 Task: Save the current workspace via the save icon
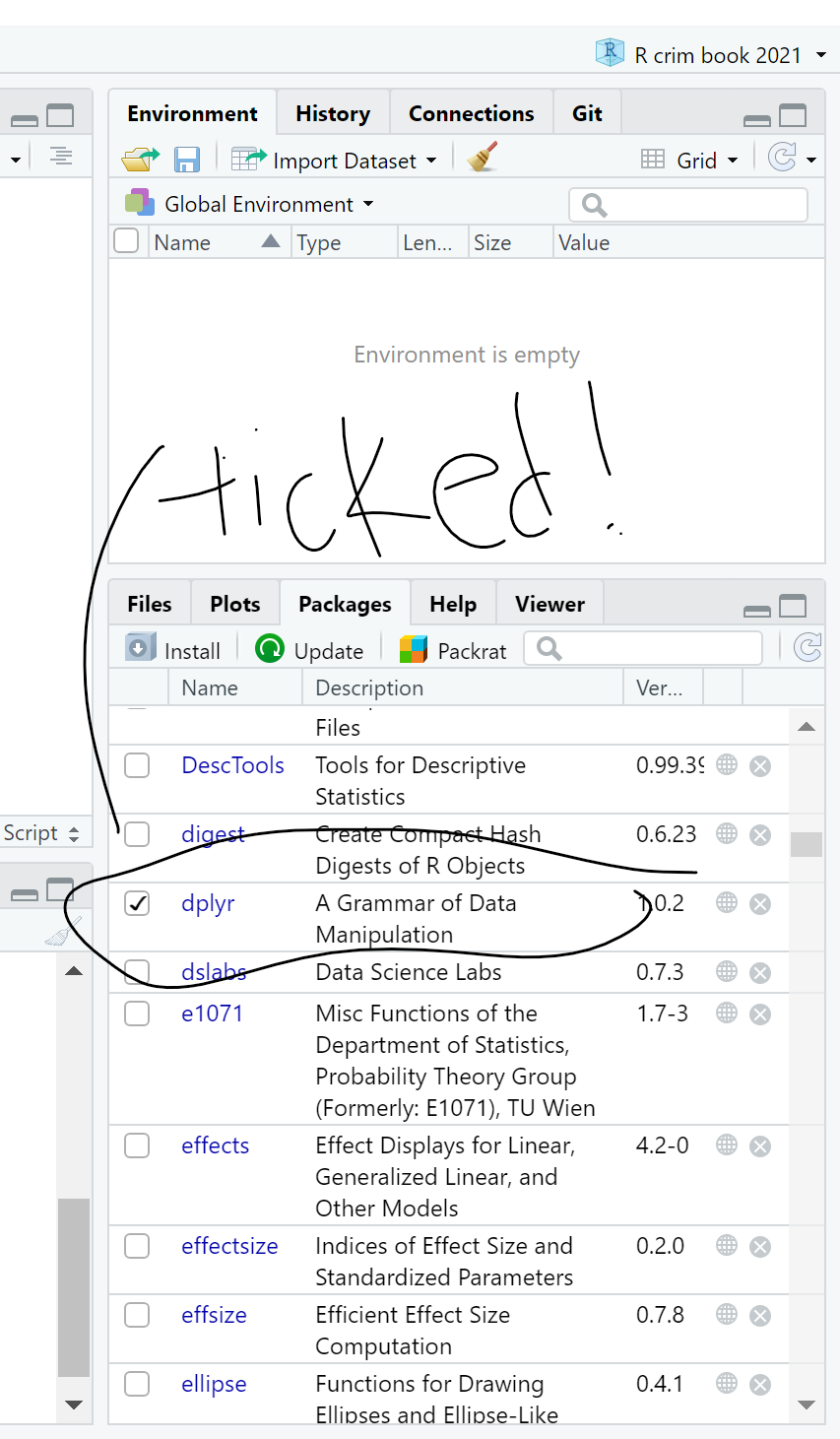pyautogui.click(x=187, y=158)
